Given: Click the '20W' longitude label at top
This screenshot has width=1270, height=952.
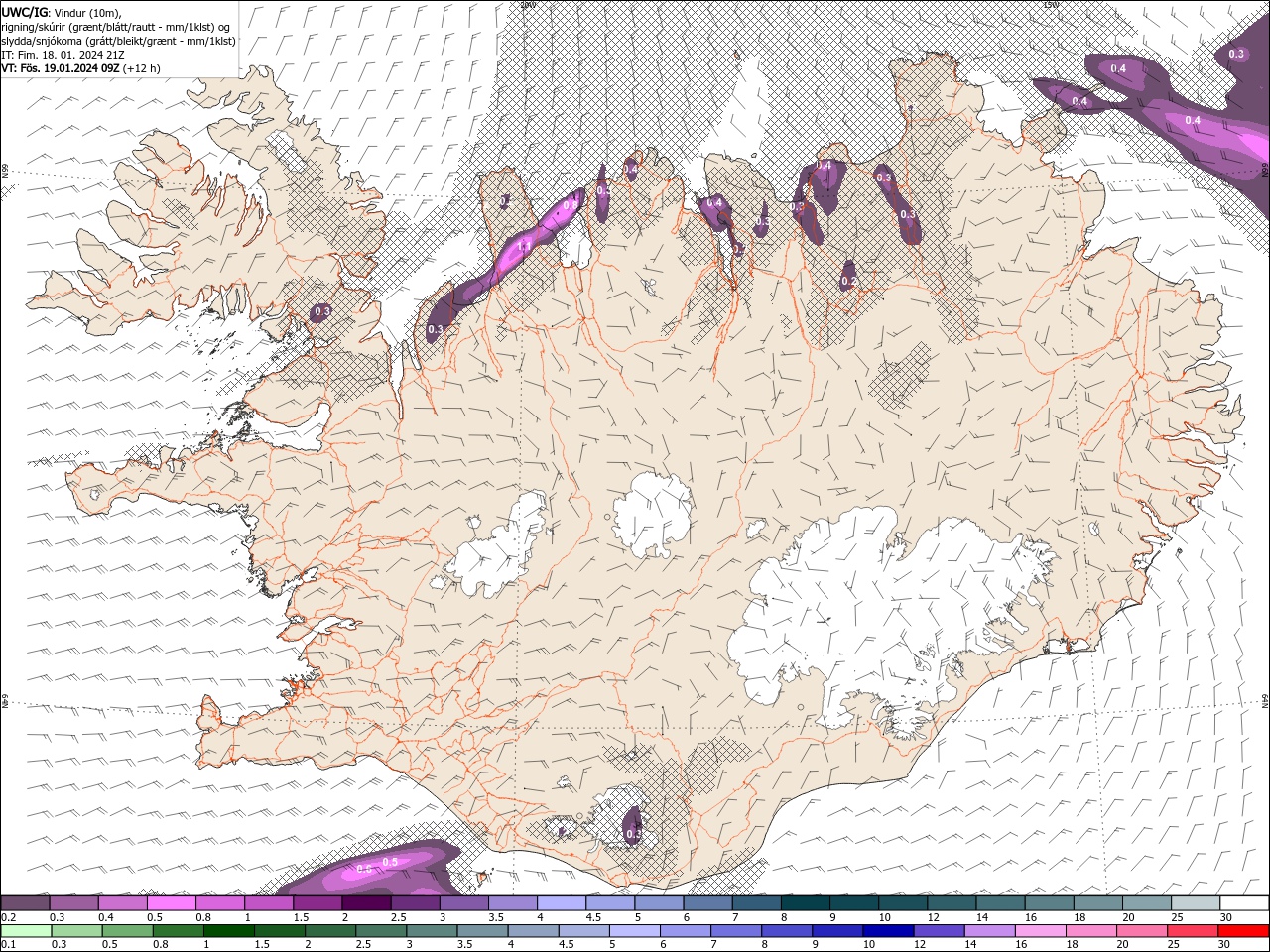Looking at the screenshot, I should point(527,4).
